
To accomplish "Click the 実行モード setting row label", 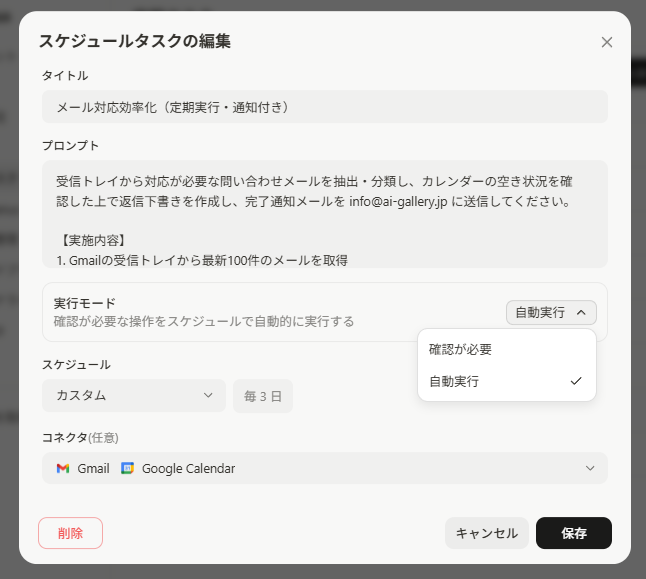I will 85,303.
